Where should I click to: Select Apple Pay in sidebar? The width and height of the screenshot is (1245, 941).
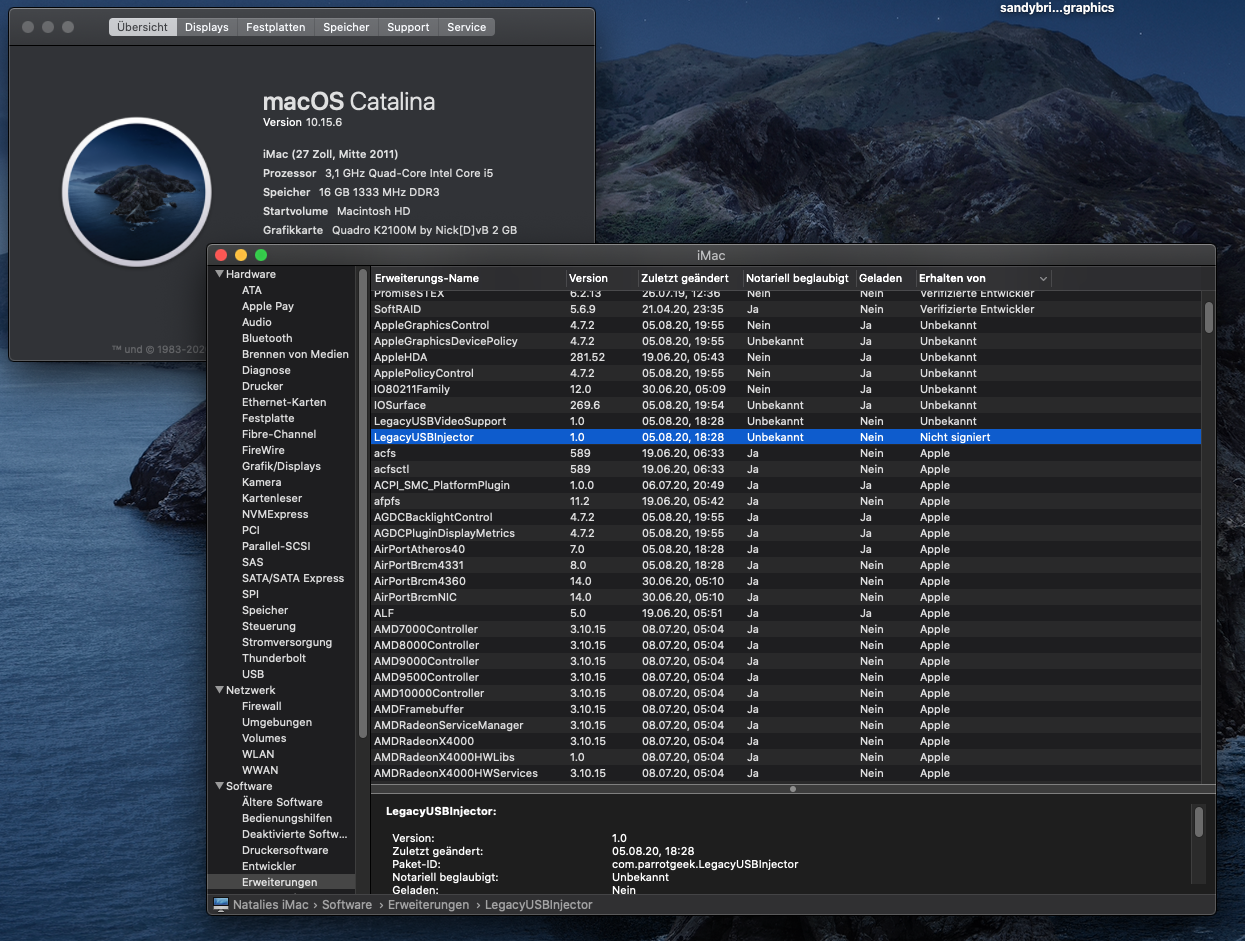(268, 306)
